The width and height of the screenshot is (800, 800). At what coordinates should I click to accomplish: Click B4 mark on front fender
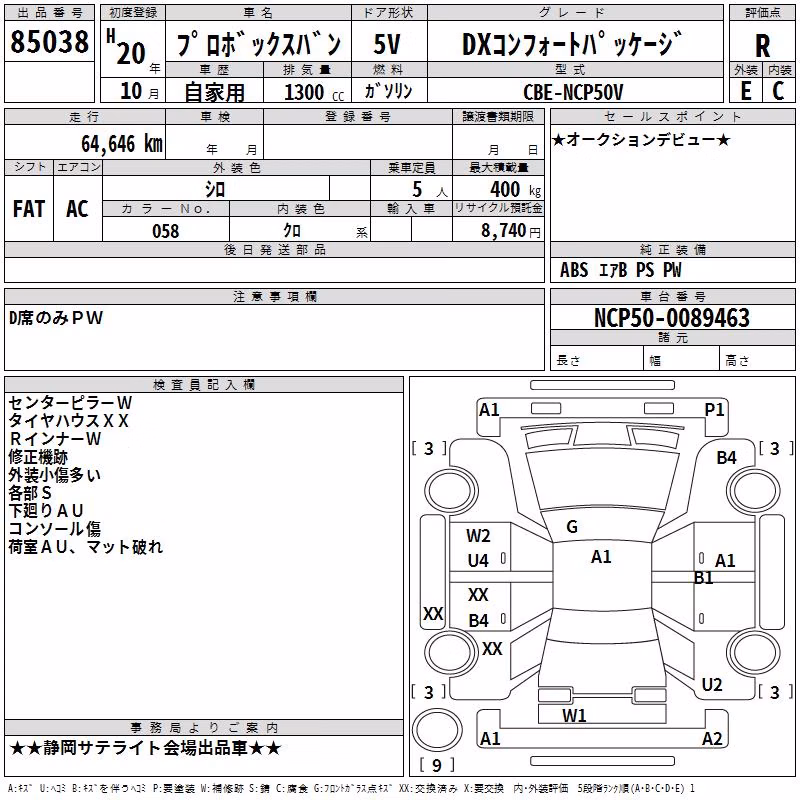pyautogui.click(x=726, y=458)
